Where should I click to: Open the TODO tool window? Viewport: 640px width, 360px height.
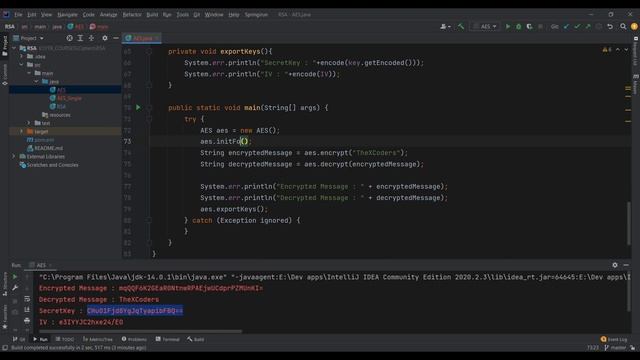[x=65, y=339]
